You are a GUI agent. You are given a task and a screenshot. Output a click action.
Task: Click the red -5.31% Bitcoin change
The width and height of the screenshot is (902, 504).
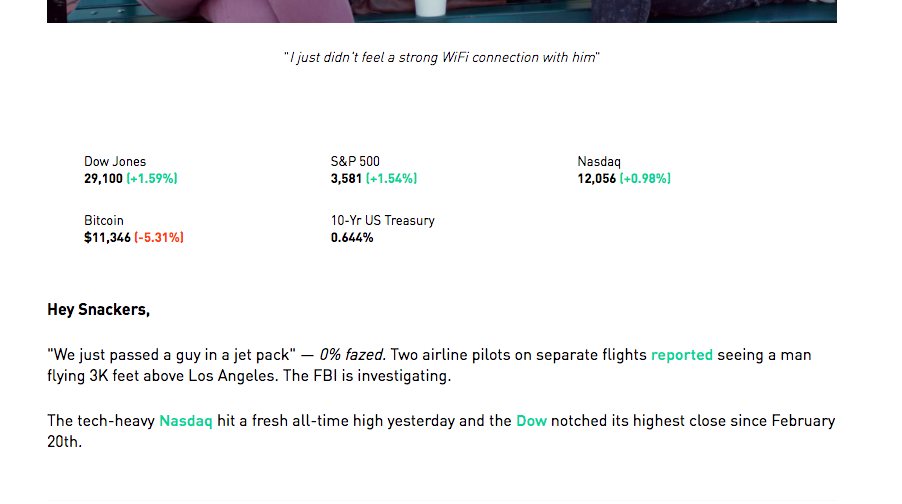click(x=159, y=238)
